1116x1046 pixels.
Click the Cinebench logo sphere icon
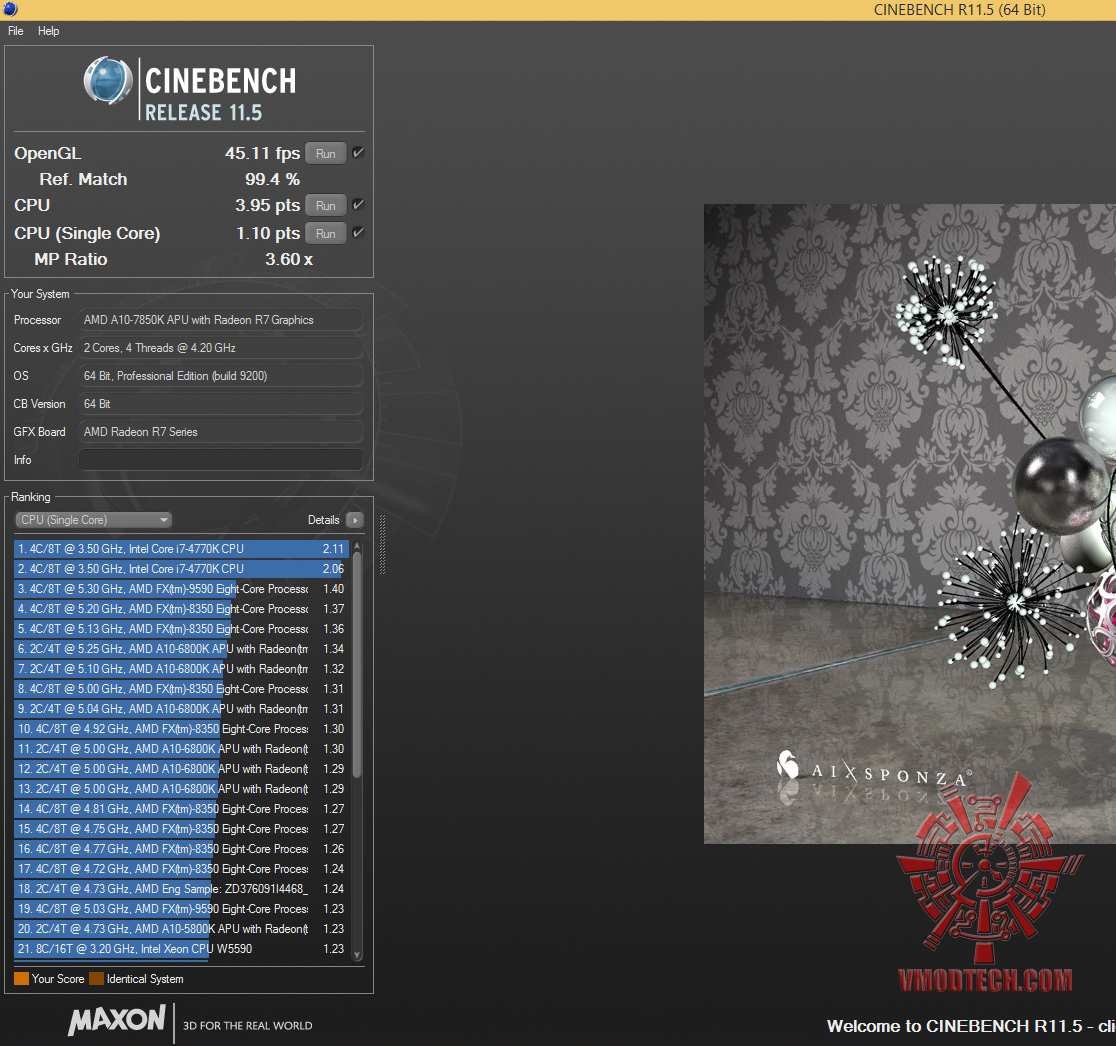(107, 80)
